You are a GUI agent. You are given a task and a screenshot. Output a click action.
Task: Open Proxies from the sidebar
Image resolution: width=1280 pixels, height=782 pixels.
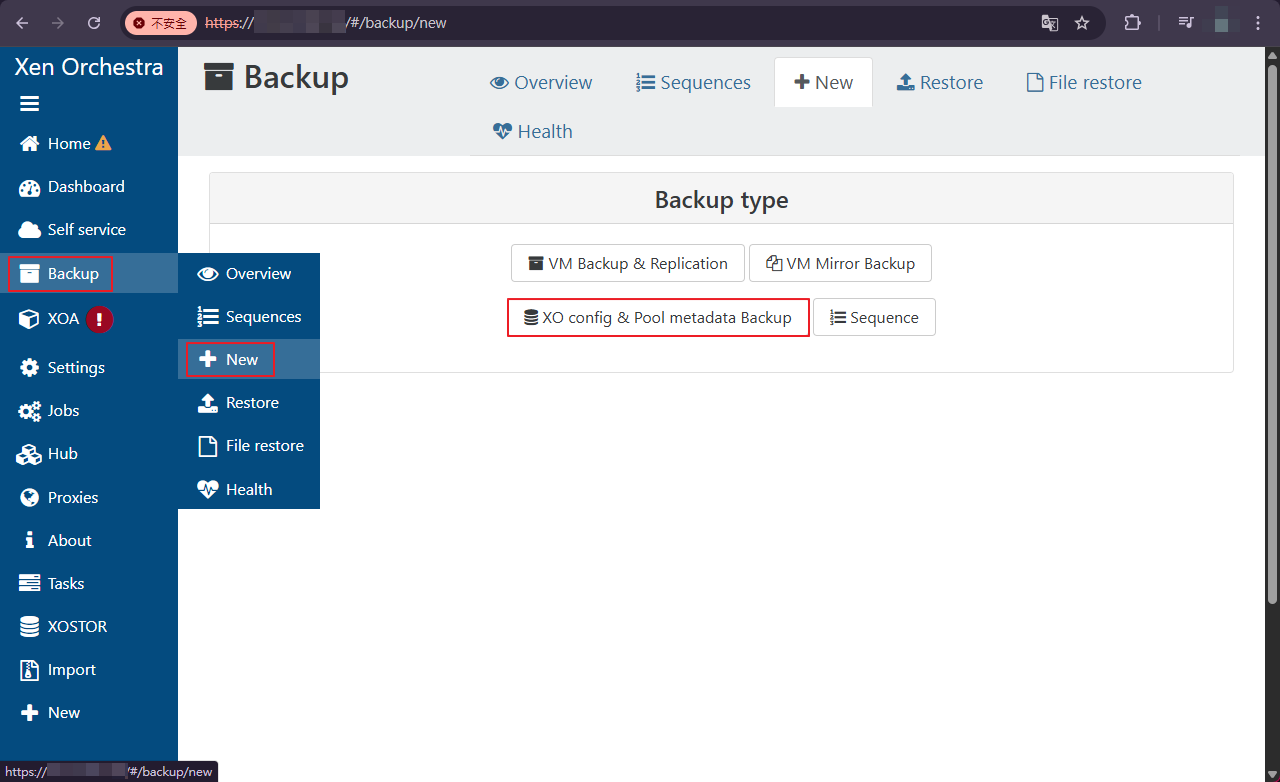[x=59, y=498]
